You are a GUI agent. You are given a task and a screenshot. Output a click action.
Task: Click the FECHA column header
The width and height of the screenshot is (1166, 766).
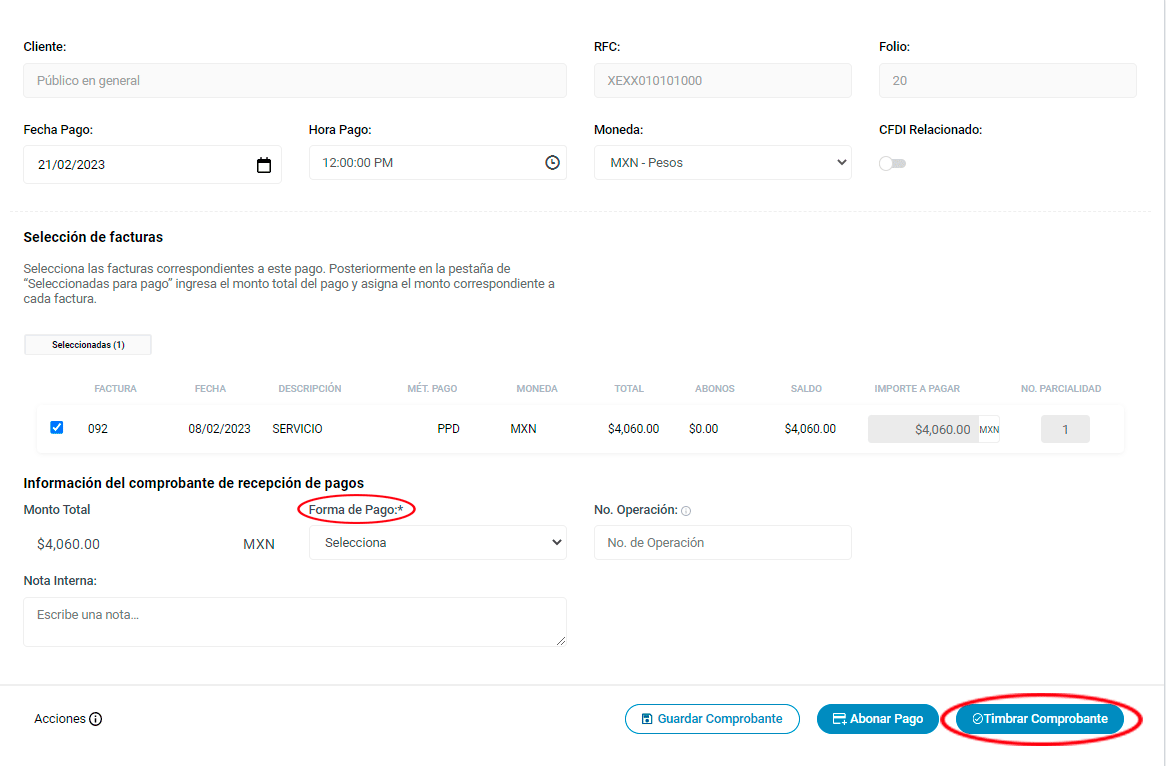(x=210, y=389)
